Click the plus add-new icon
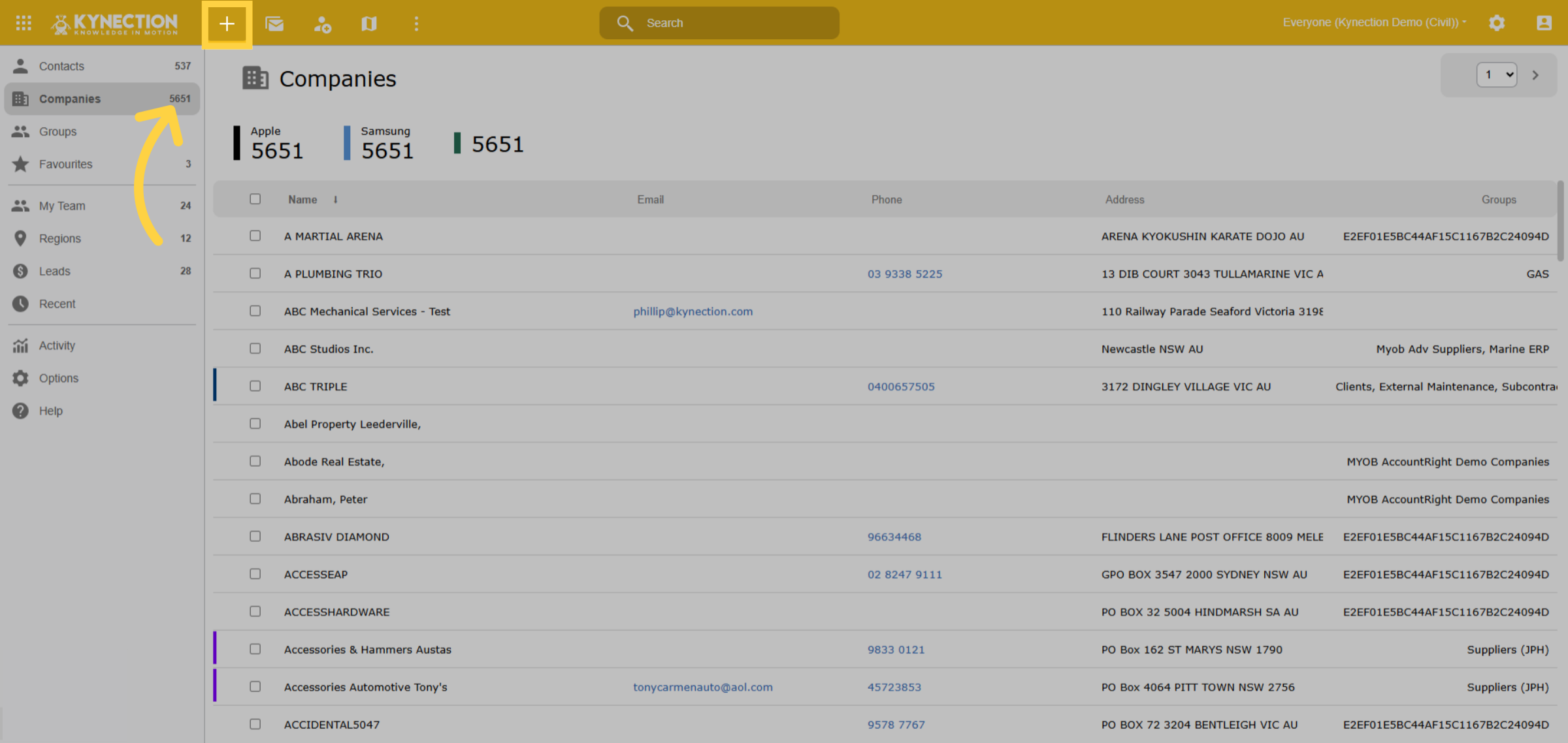 coord(227,24)
